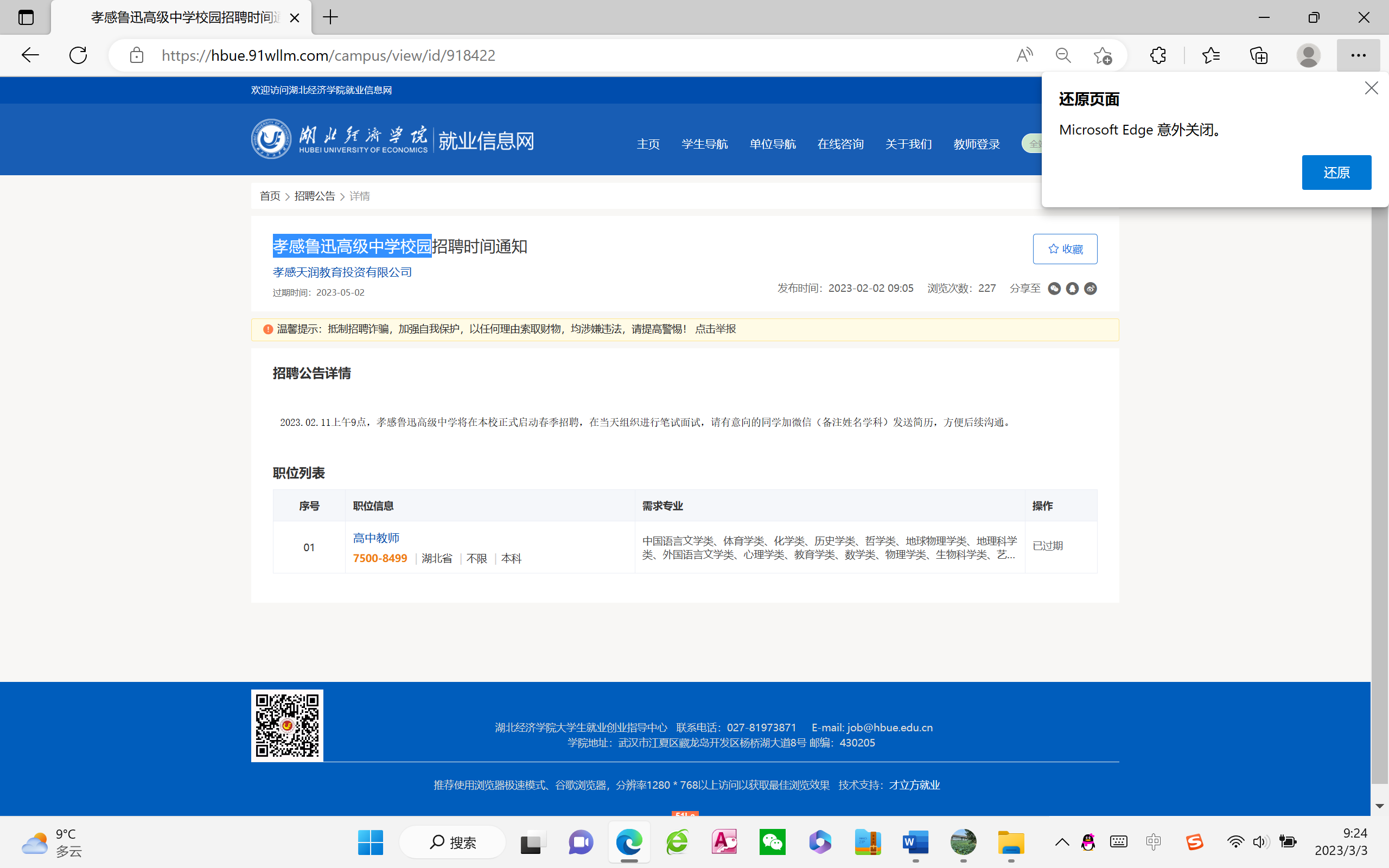
Task: Open the 学生导航 navigation menu
Action: [x=704, y=144]
